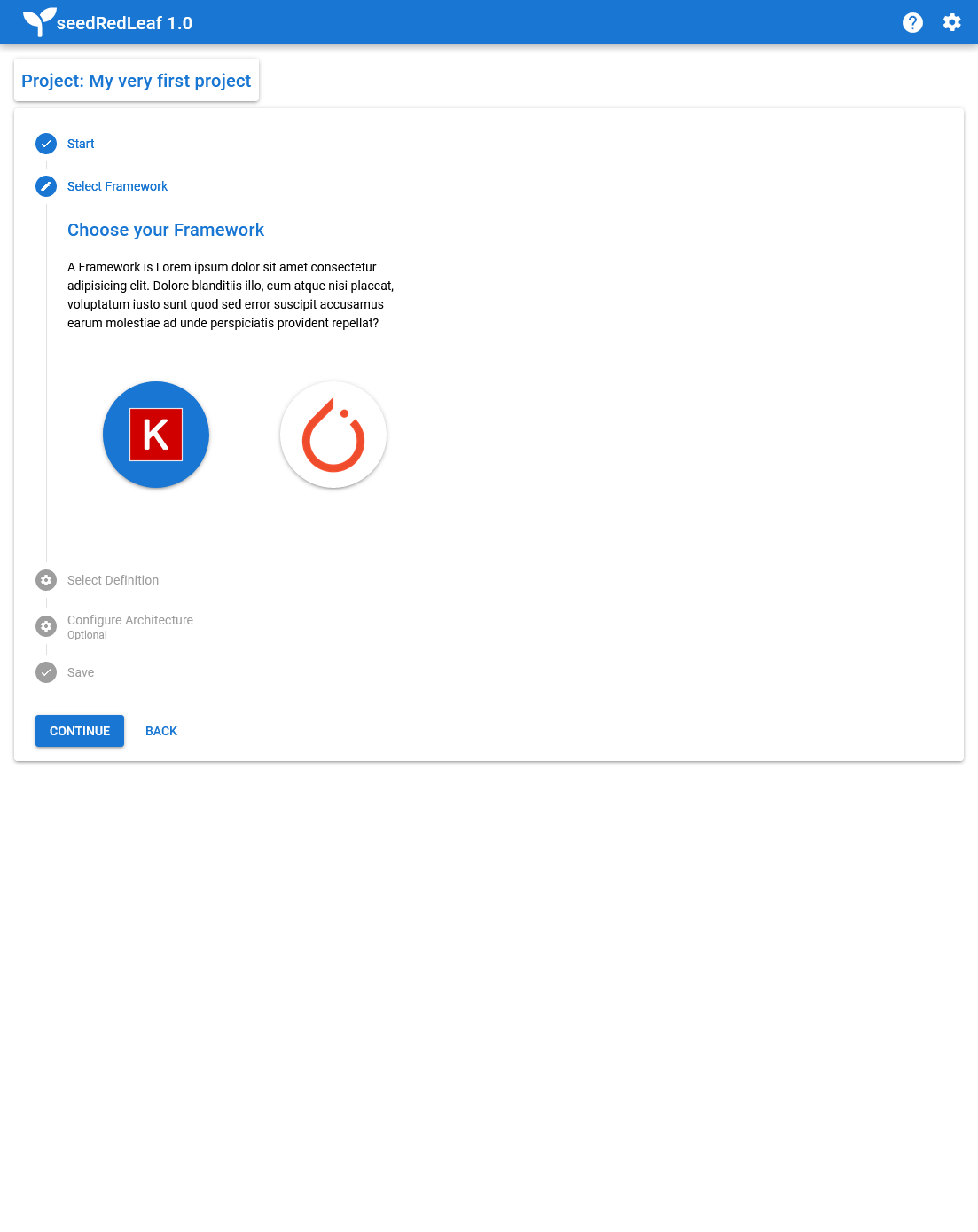
Task: Click the Configure Architecture step gear icon
Action: click(x=46, y=626)
